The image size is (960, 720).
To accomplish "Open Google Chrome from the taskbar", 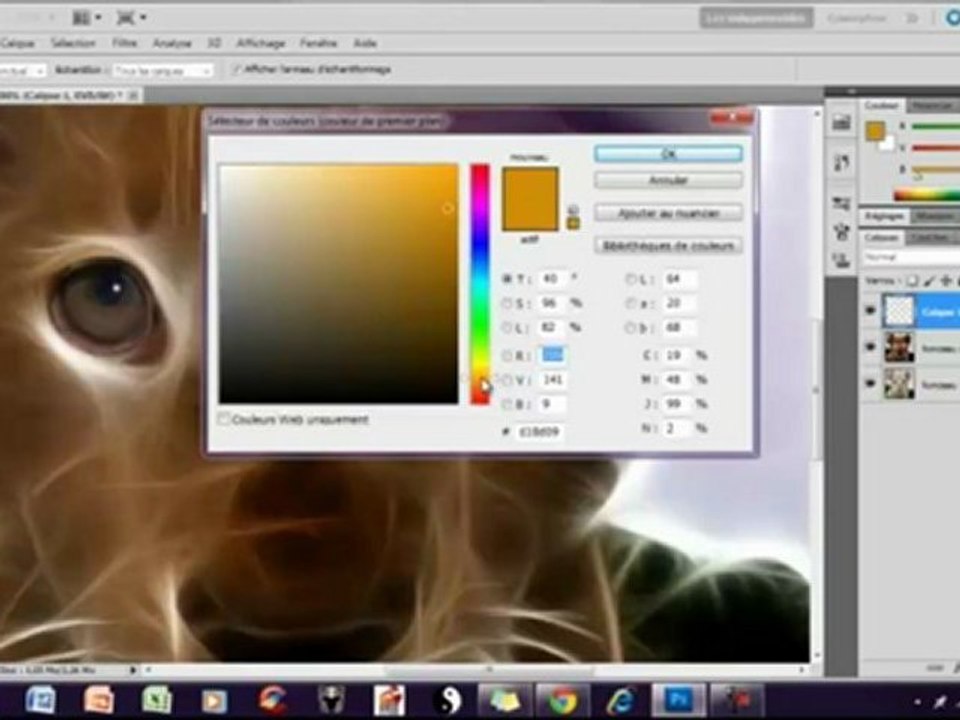I will pos(562,700).
